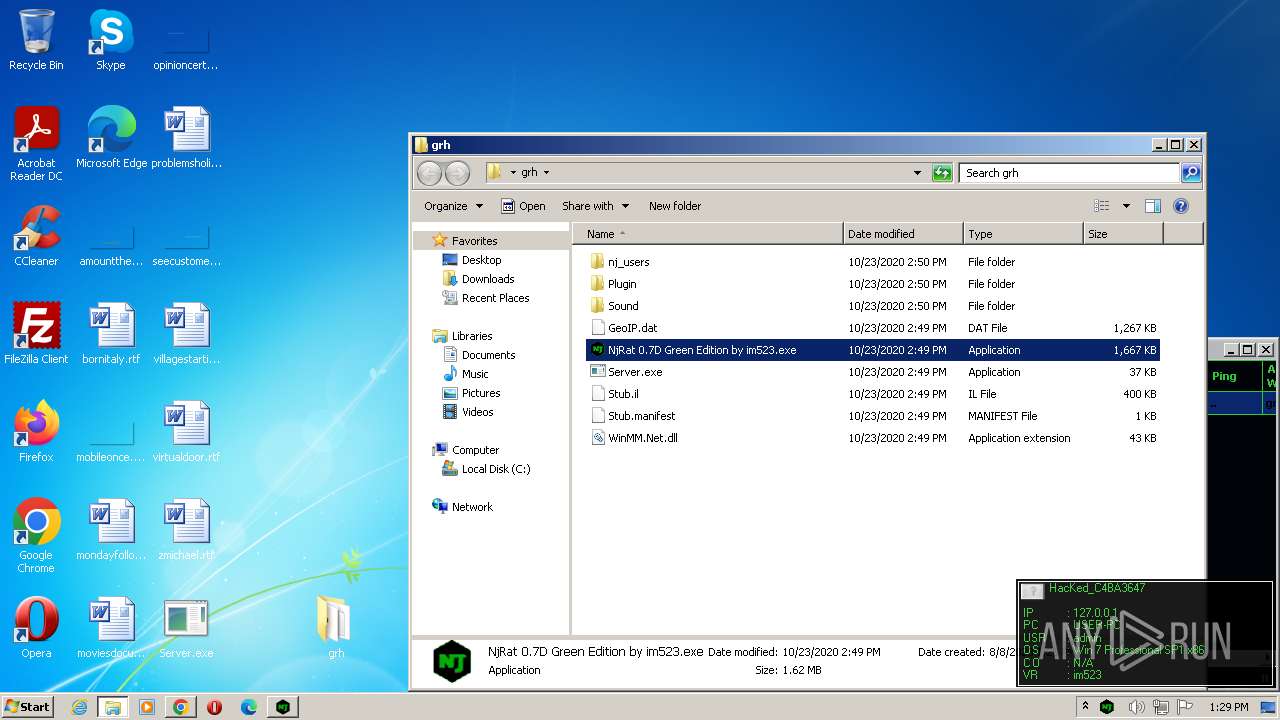Screen dimensions: 1280x720
Task: Select Server.exe icon on desktop
Action: coord(186,628)
